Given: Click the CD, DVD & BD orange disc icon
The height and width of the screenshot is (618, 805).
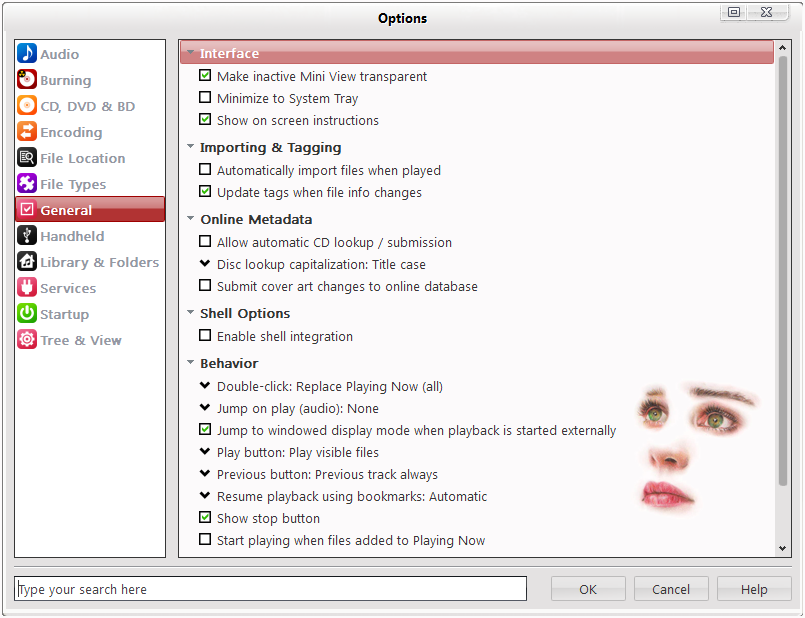Looking at the screenshot, I should click(27, 106).
